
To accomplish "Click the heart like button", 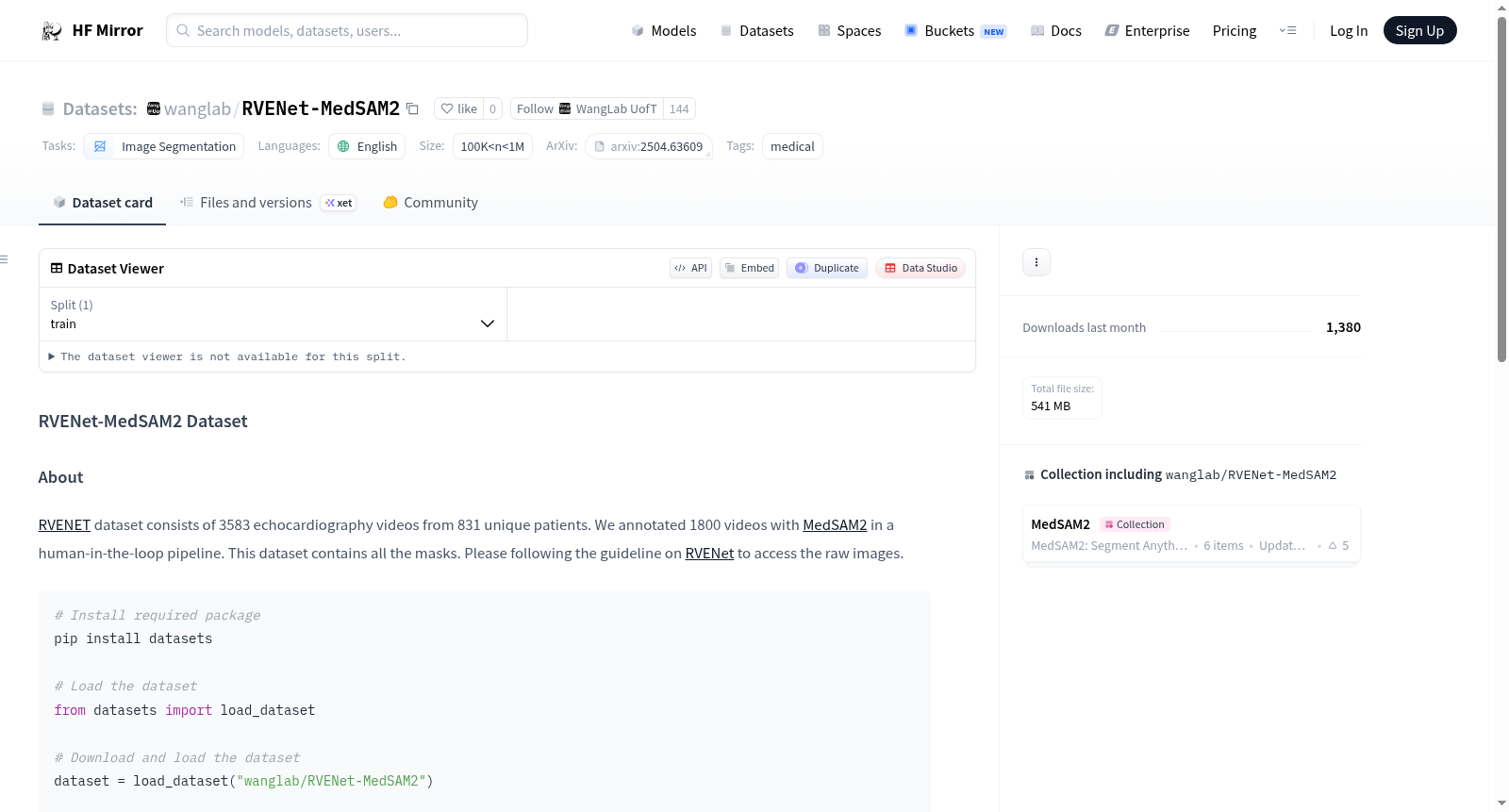I will (458, 108).
